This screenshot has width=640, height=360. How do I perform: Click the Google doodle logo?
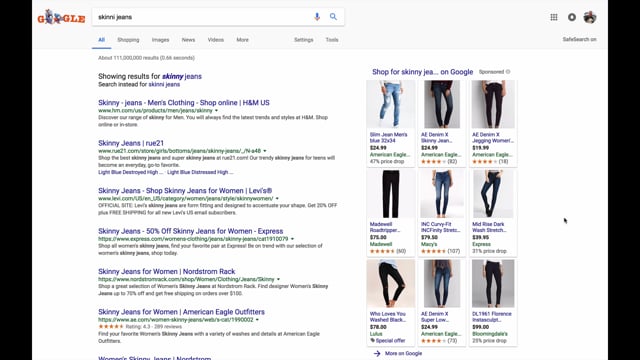pos(61,17)
